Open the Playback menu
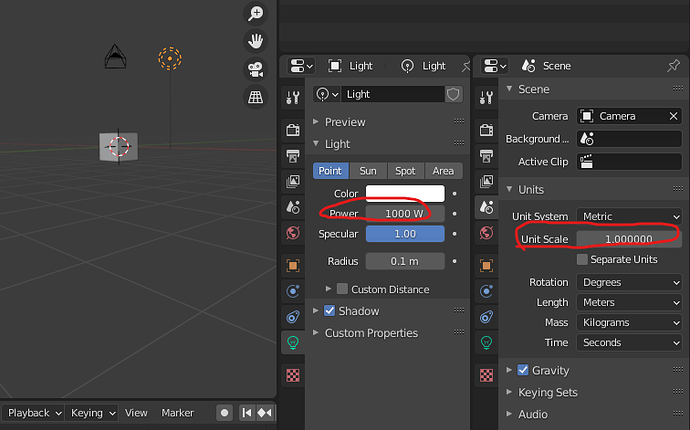Screen dimensions: 690x430 pyautogui.click(x=34, y=413)
